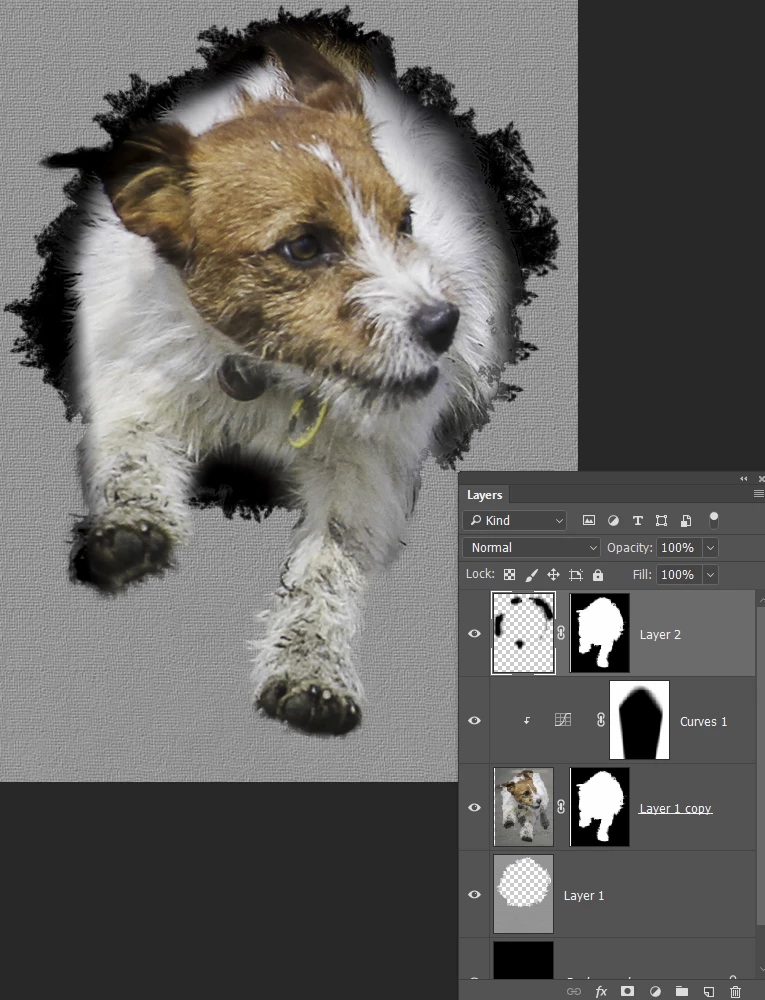765x1000 pixels.
Task: Click the Layer 1 name label
Action: (583, 895)
